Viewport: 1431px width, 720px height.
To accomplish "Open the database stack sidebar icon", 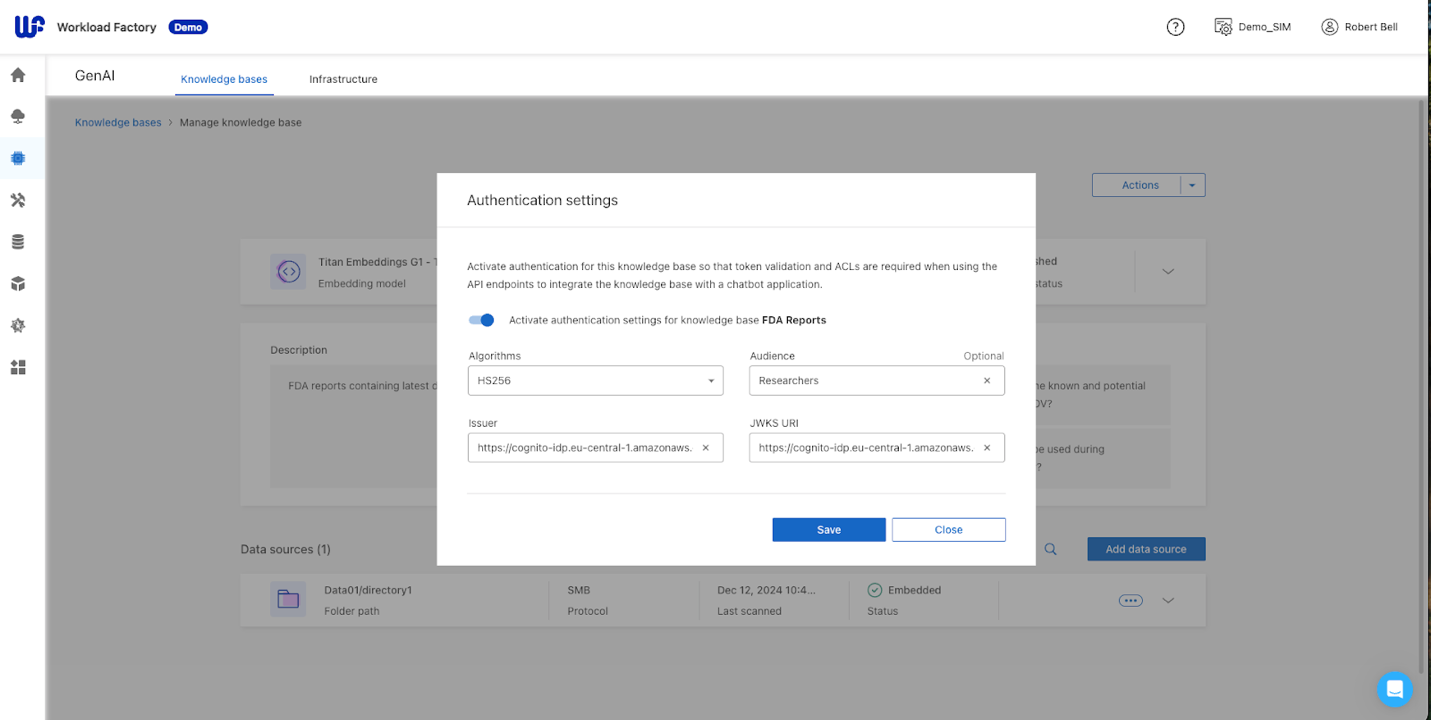I will point(18,242).
